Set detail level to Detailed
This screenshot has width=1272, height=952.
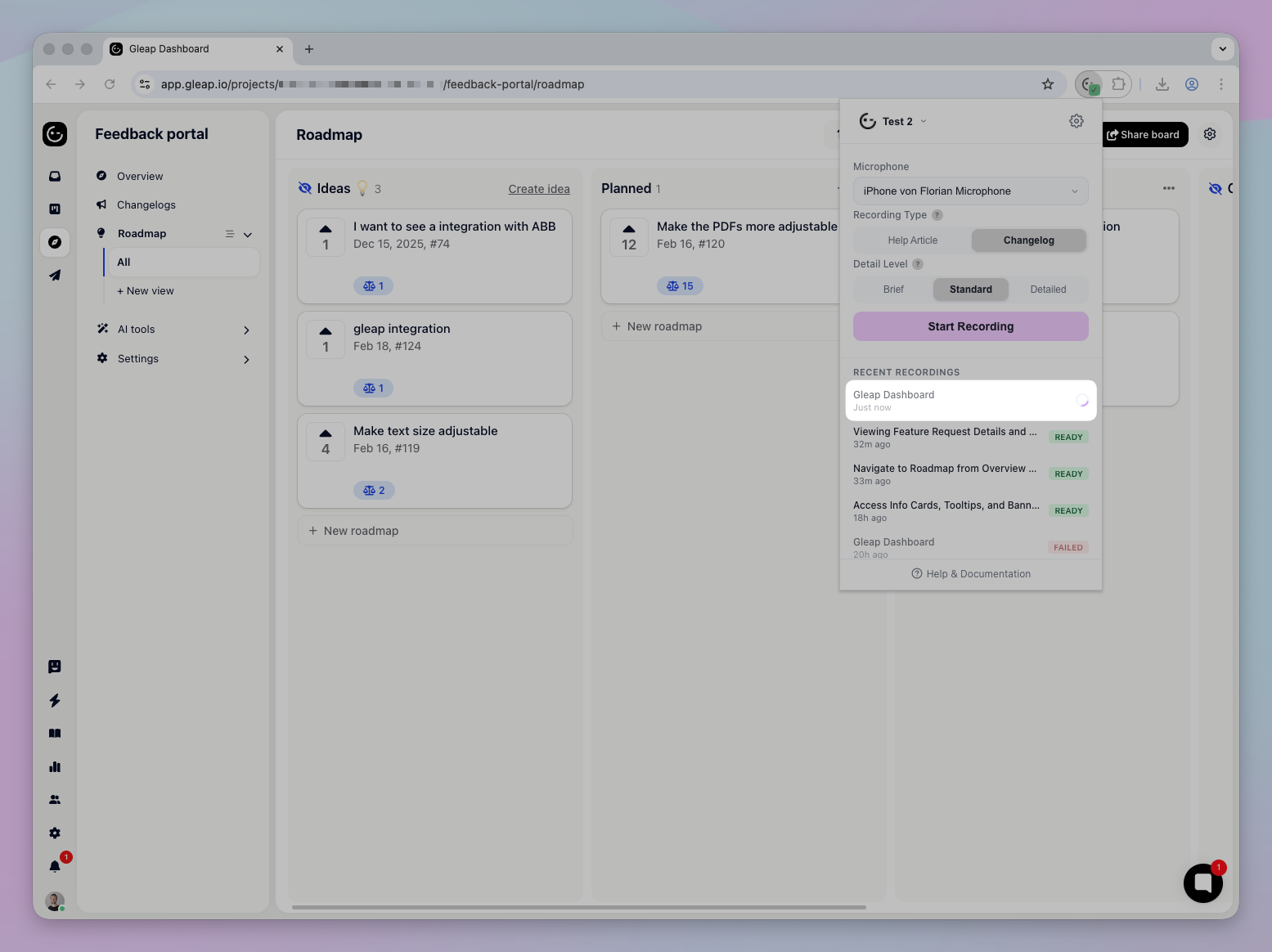pyautogui.click(x=1048, y=290)
